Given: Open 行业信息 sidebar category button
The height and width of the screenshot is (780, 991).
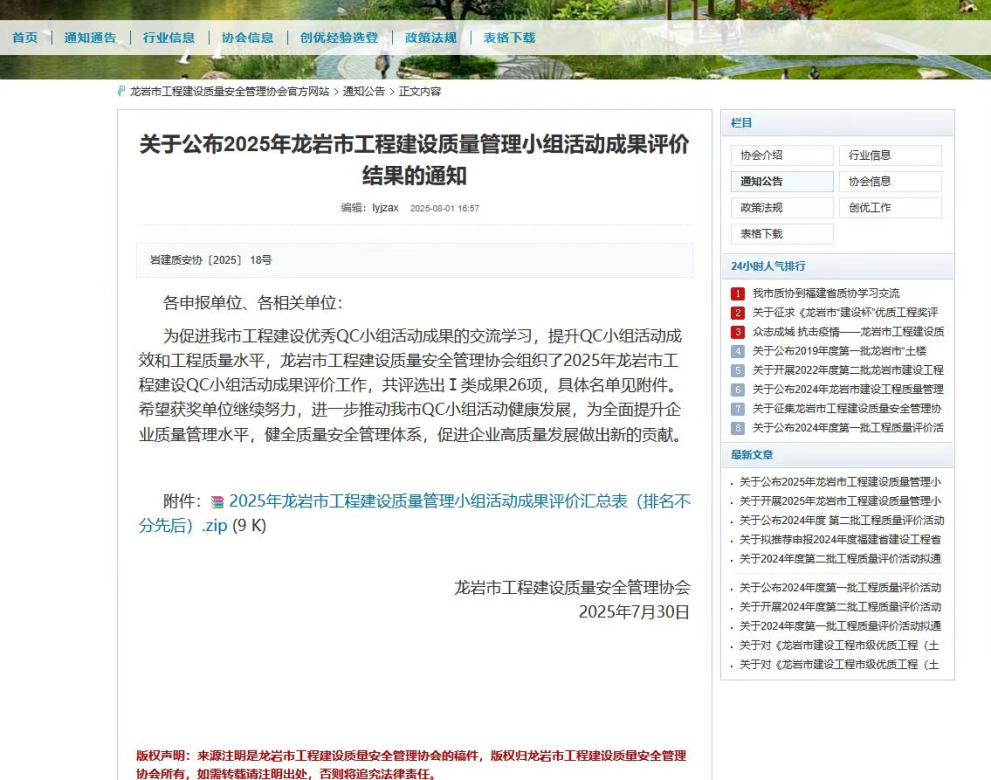Looking at the screenshot, I should tap(890, 156).
